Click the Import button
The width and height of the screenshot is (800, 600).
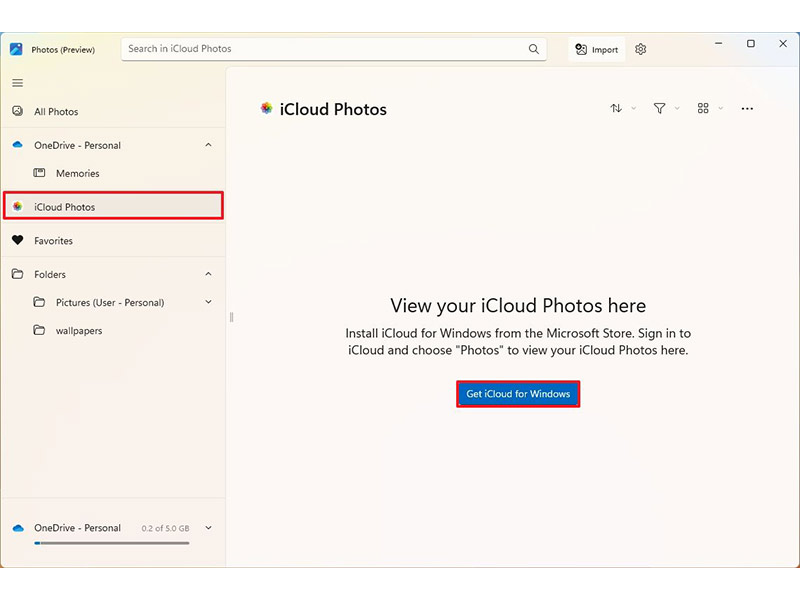pos(596,49)
